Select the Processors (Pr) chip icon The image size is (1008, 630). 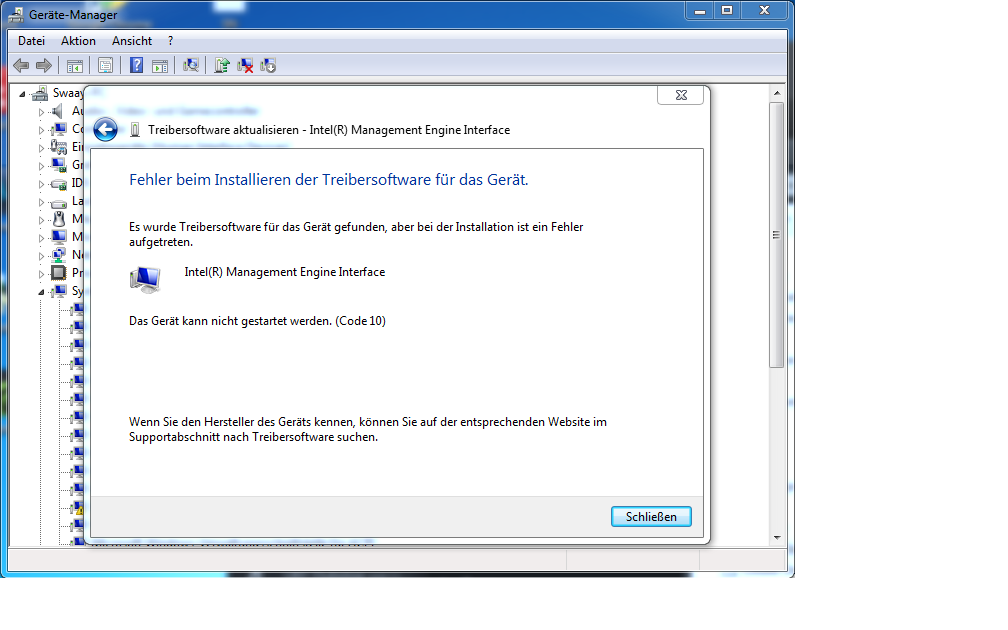(58, 273)
